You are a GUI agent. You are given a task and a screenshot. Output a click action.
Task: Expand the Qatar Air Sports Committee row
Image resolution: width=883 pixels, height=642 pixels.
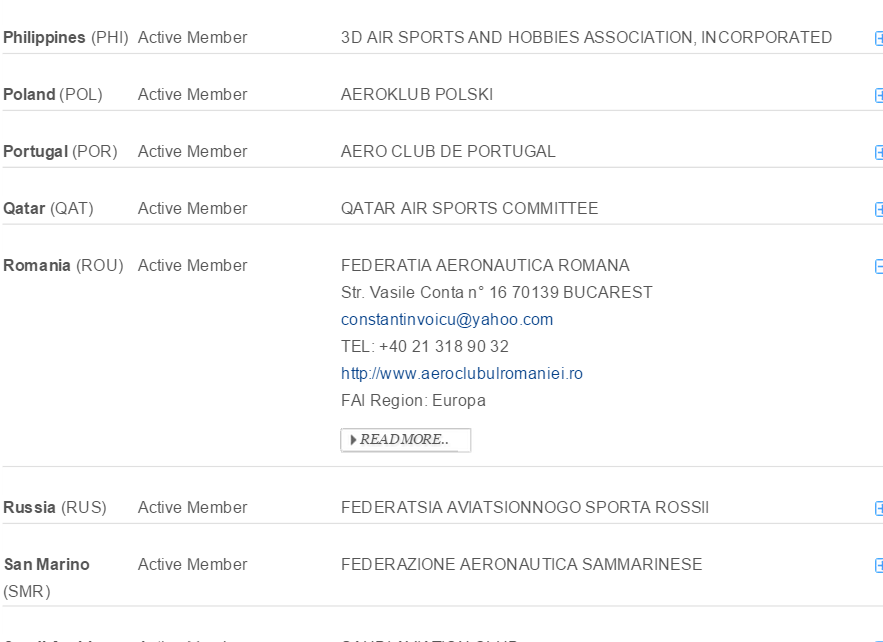click(879, 210)
